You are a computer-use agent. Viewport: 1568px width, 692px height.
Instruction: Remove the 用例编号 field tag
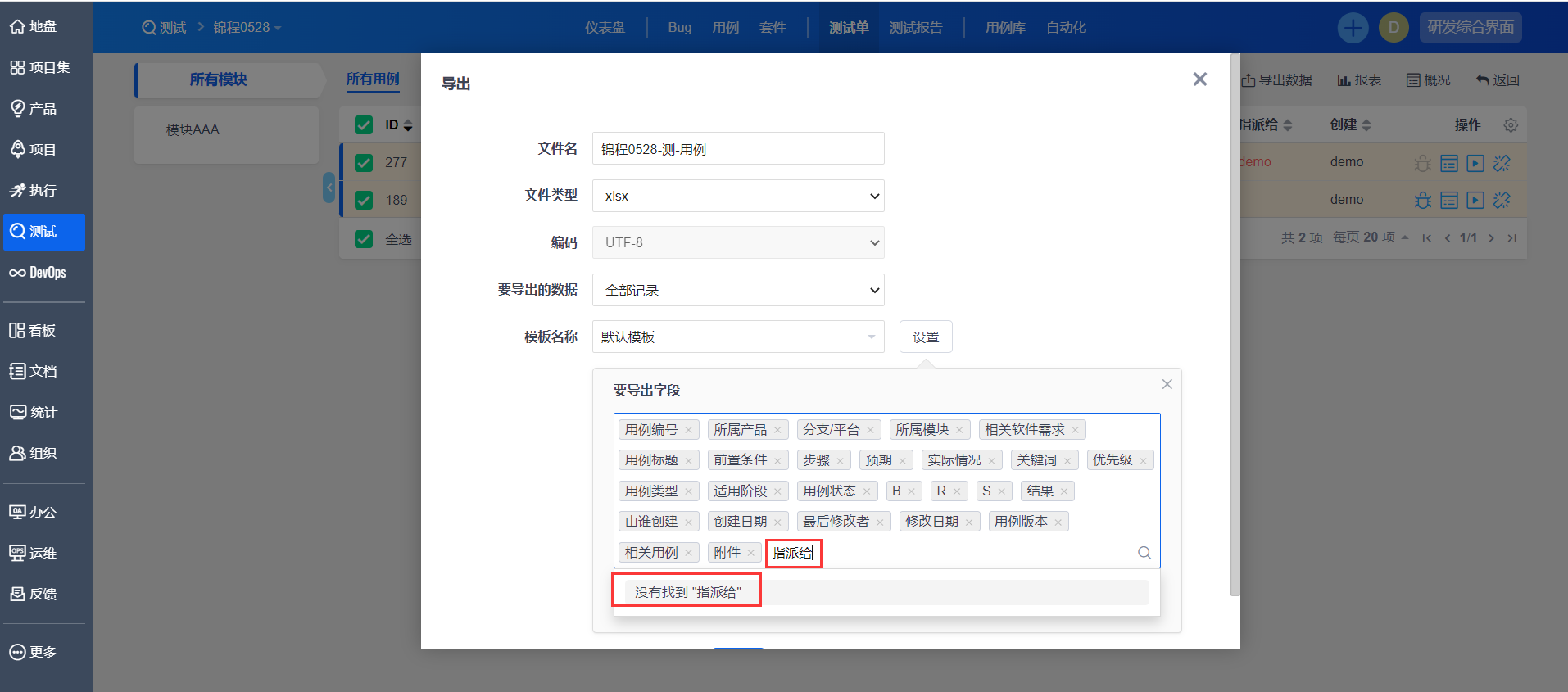pyautogui.click(x=689, y=431)
